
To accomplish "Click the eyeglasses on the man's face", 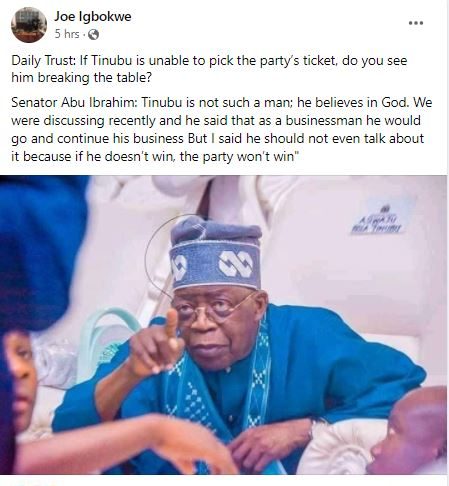I will point(210,310).
